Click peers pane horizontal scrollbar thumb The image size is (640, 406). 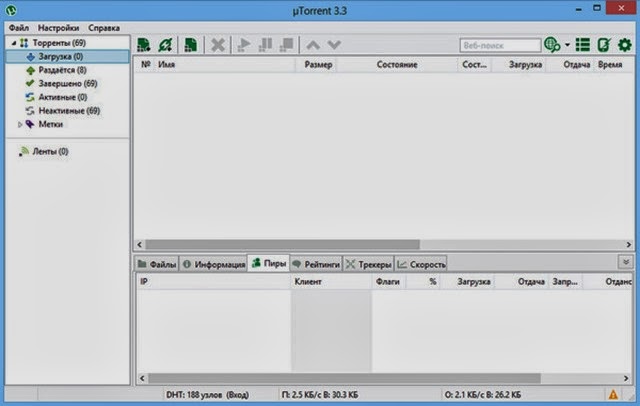[344, 378]
